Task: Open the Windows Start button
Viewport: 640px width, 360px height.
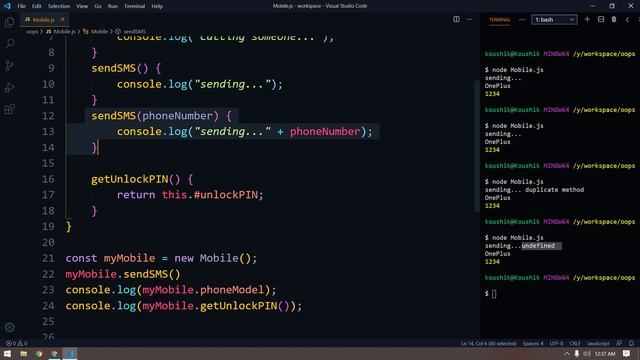Action: (x=7, y=353)
